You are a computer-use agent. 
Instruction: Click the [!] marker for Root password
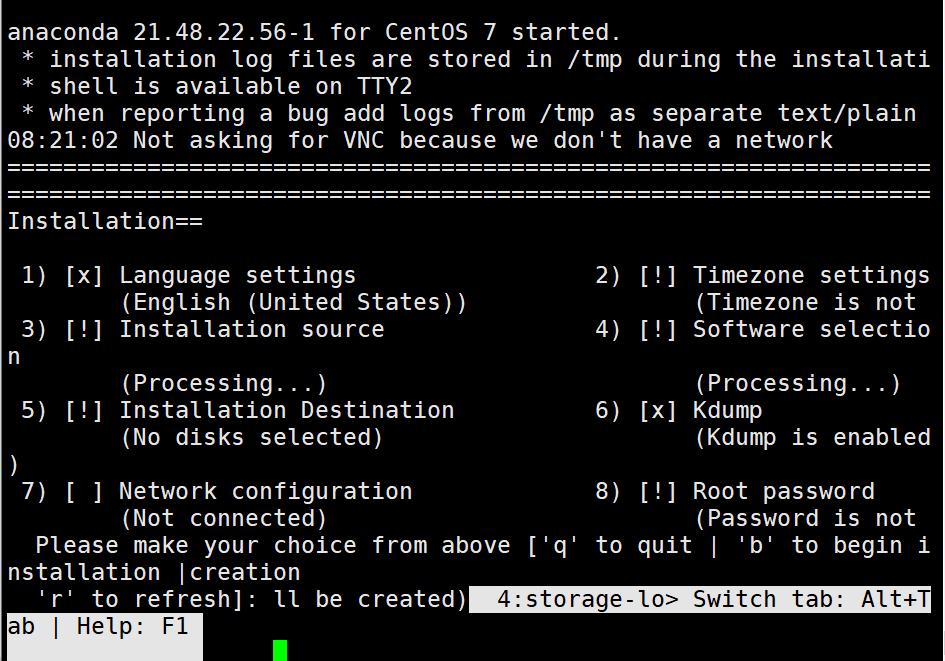(x=658, y=492)
